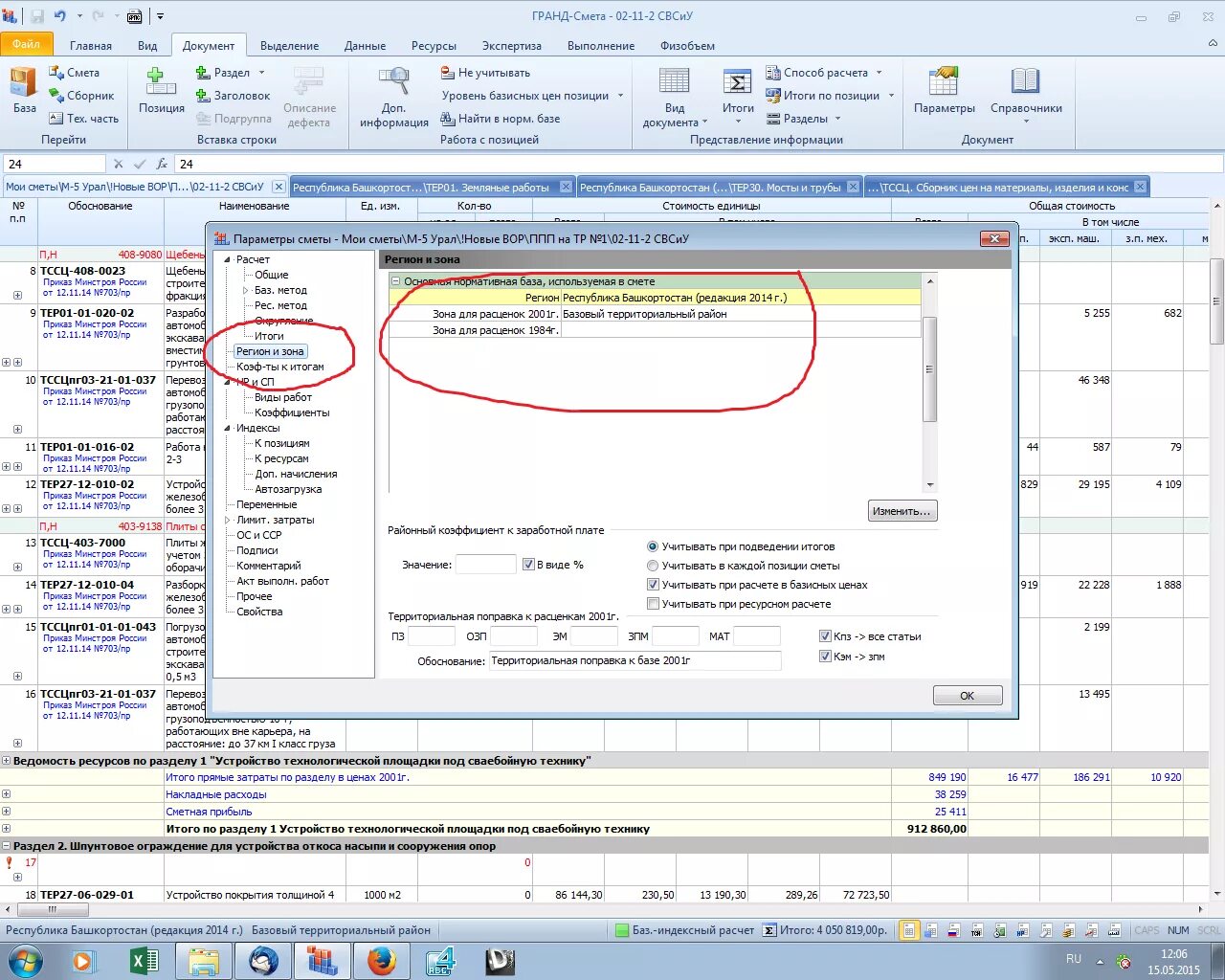This screenshot has height=980, width=1225.
Task: Expand the Баз. метод tree node
Action: coord(245,290)
